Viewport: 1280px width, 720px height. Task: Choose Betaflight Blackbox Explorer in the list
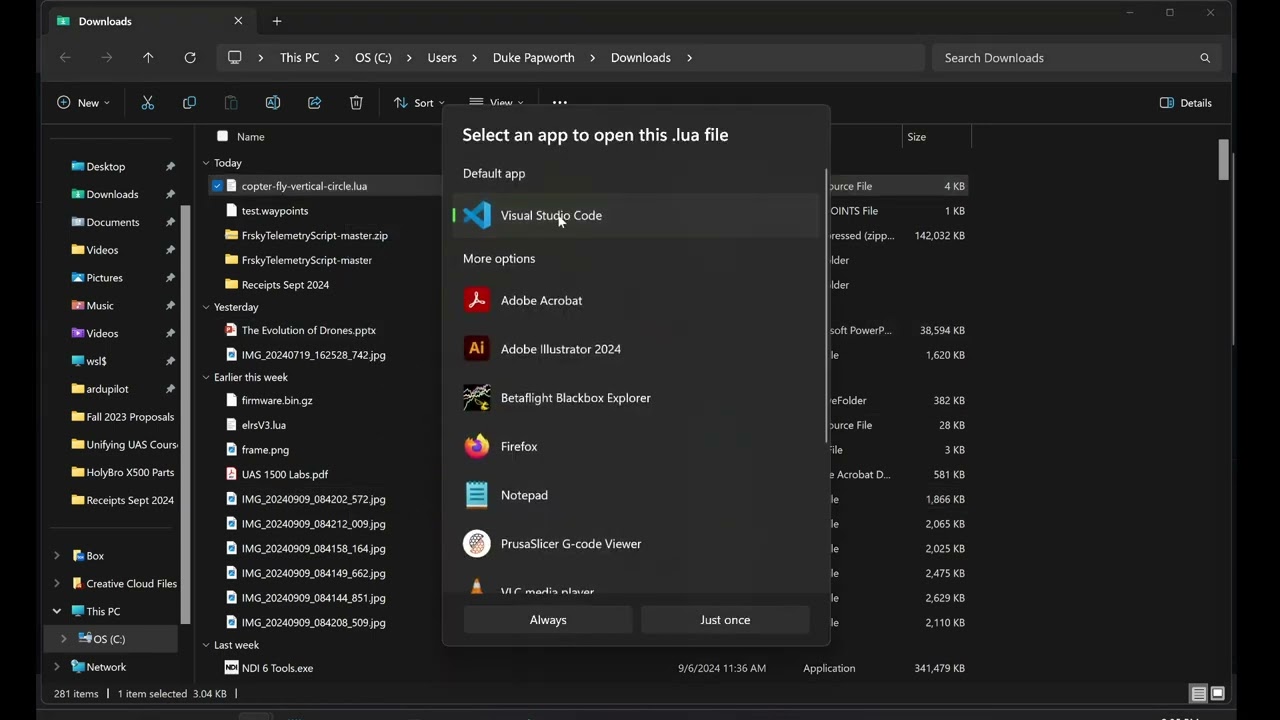(x=636, y=398)
